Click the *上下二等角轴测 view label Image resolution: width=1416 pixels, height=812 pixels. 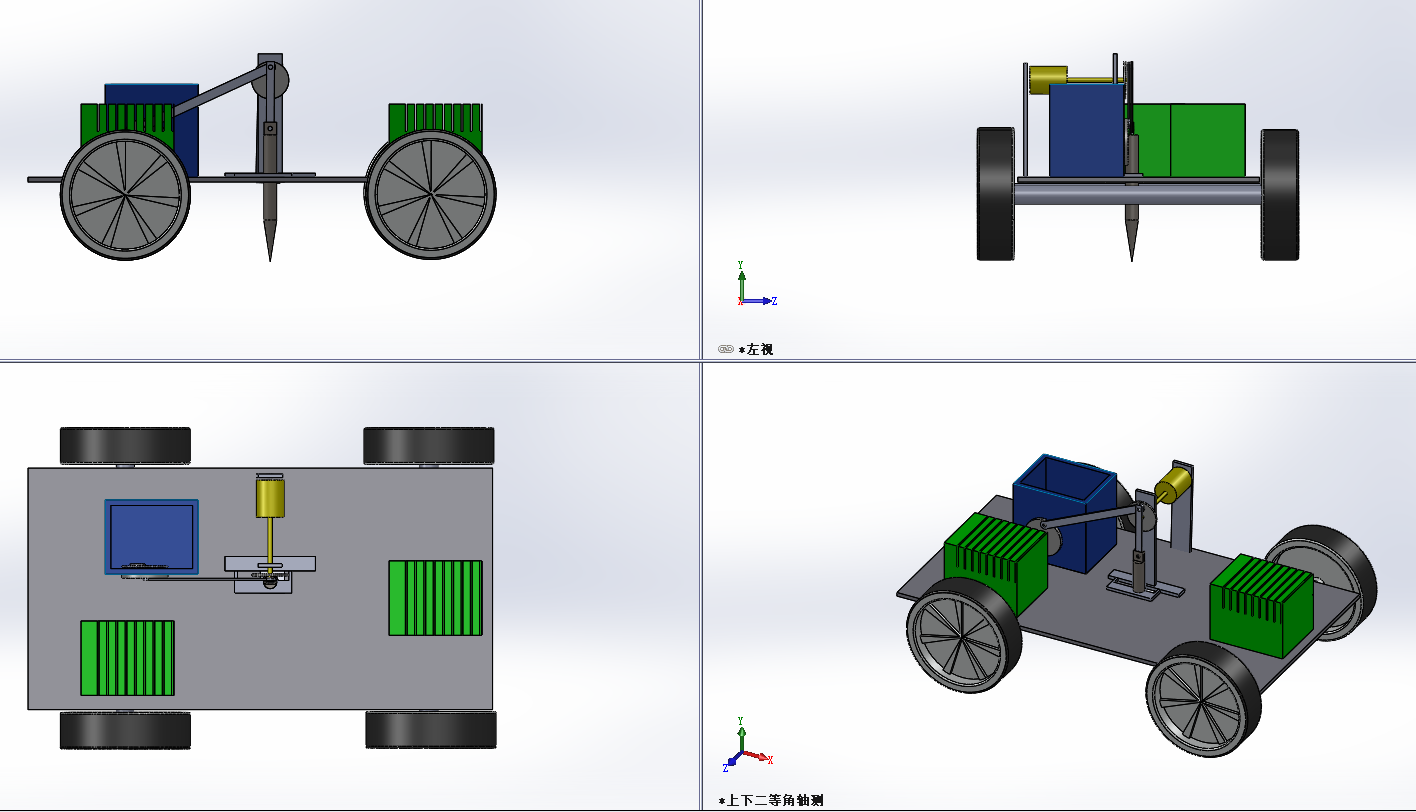[771, 800]
